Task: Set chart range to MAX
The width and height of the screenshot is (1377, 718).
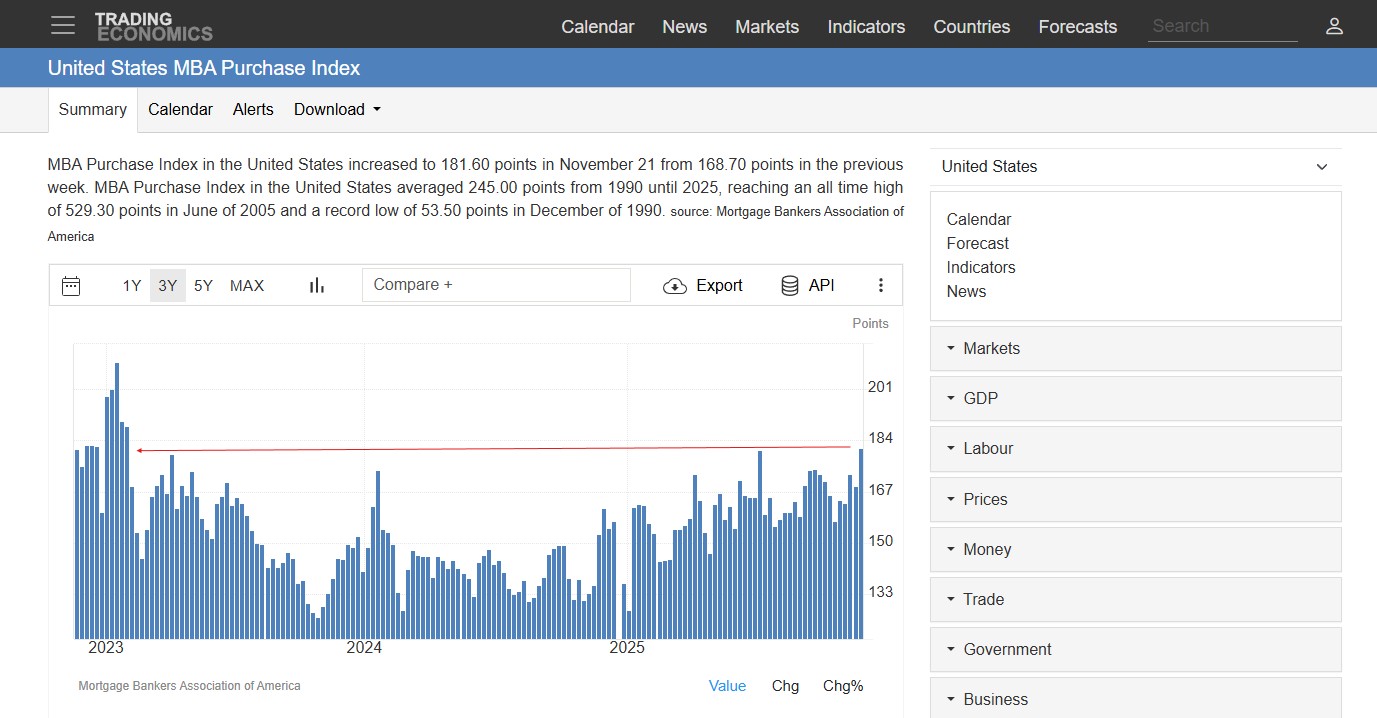Action: pyautogui.click(x=247, y=286)
